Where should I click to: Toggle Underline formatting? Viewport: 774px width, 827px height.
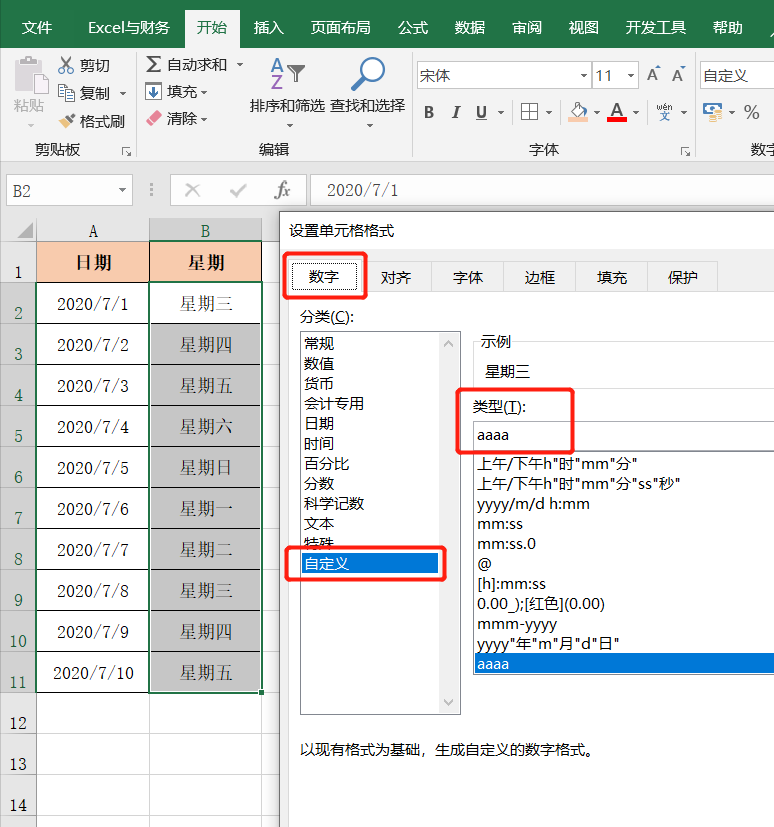481,112
